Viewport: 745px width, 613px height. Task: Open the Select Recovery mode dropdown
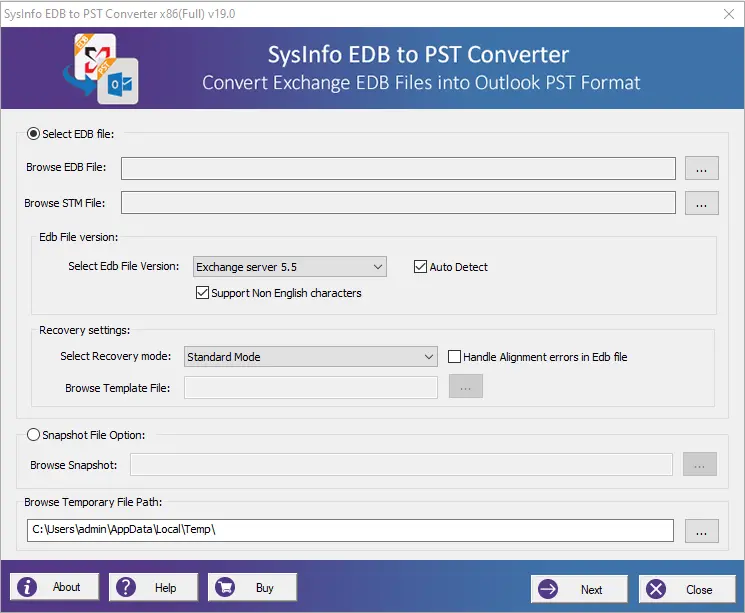(x=311, y=357)
